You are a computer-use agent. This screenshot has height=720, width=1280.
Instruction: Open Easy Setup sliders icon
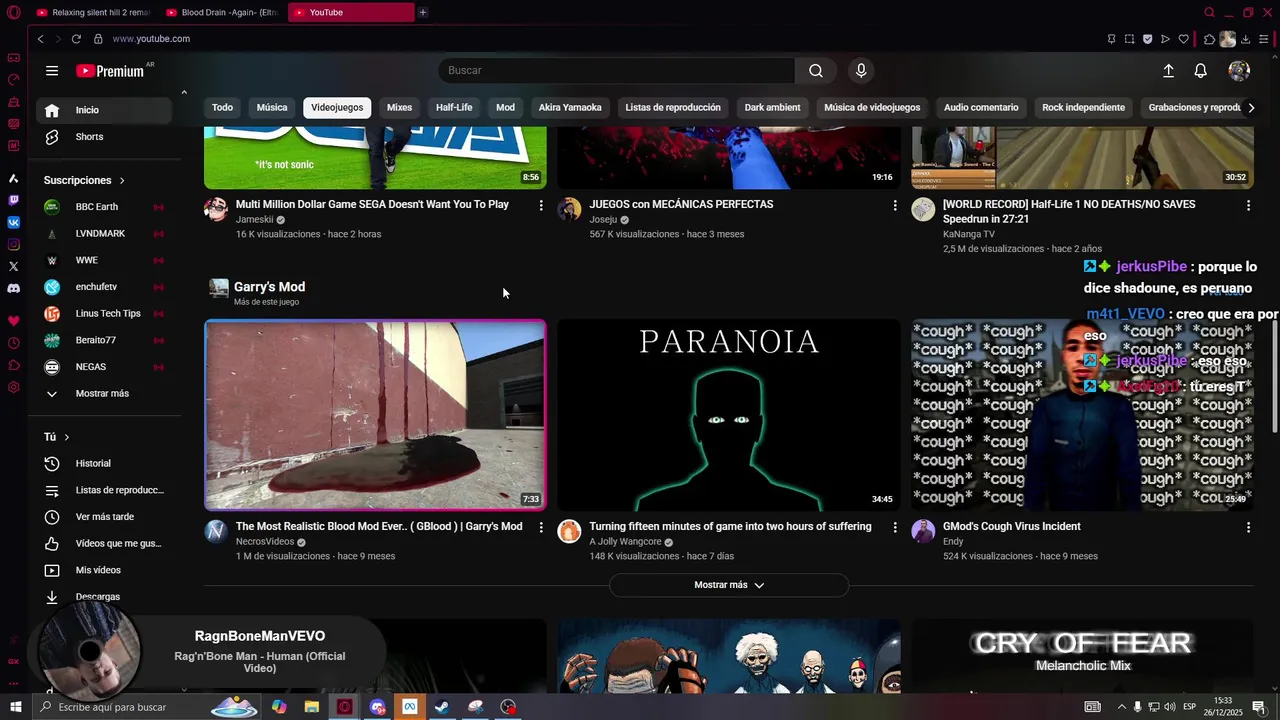coord(1264,39)
